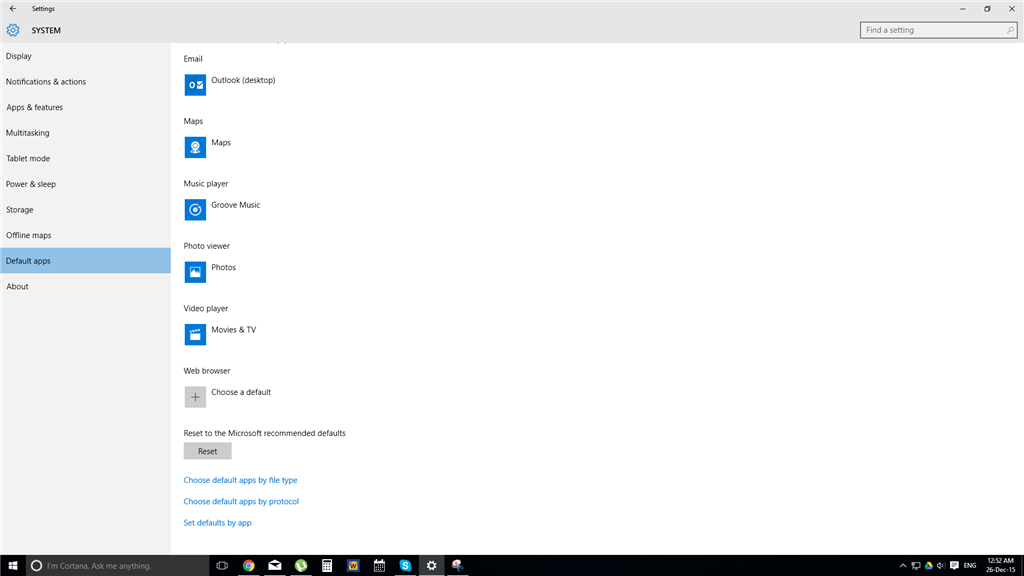The height and width of the screenshot is (576, 1024).
Task: Show hidden tray icons with the chevron
Action: tap(903, 566)
